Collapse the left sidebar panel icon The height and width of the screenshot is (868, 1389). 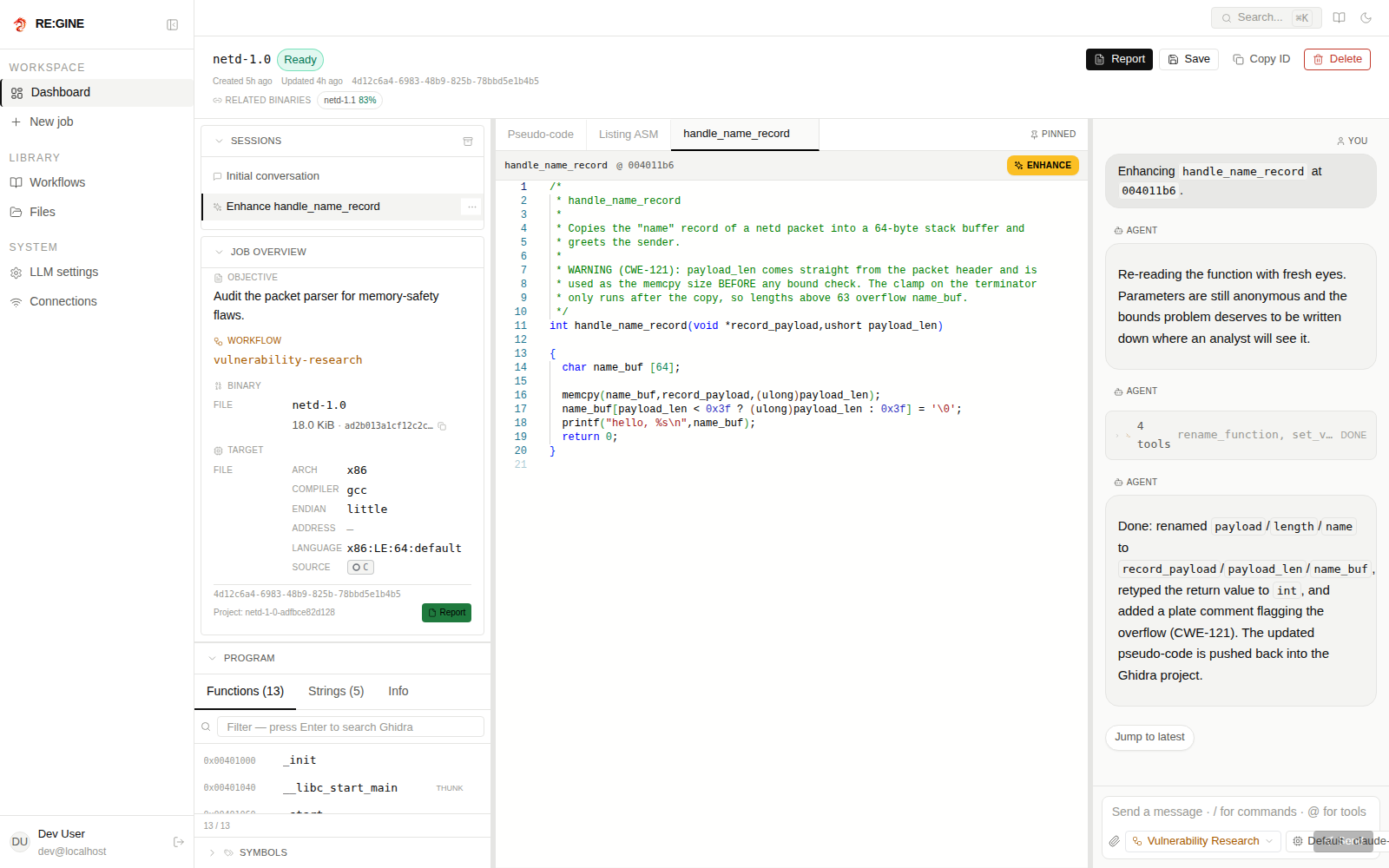pyautogui.click(x=172, y=24)
